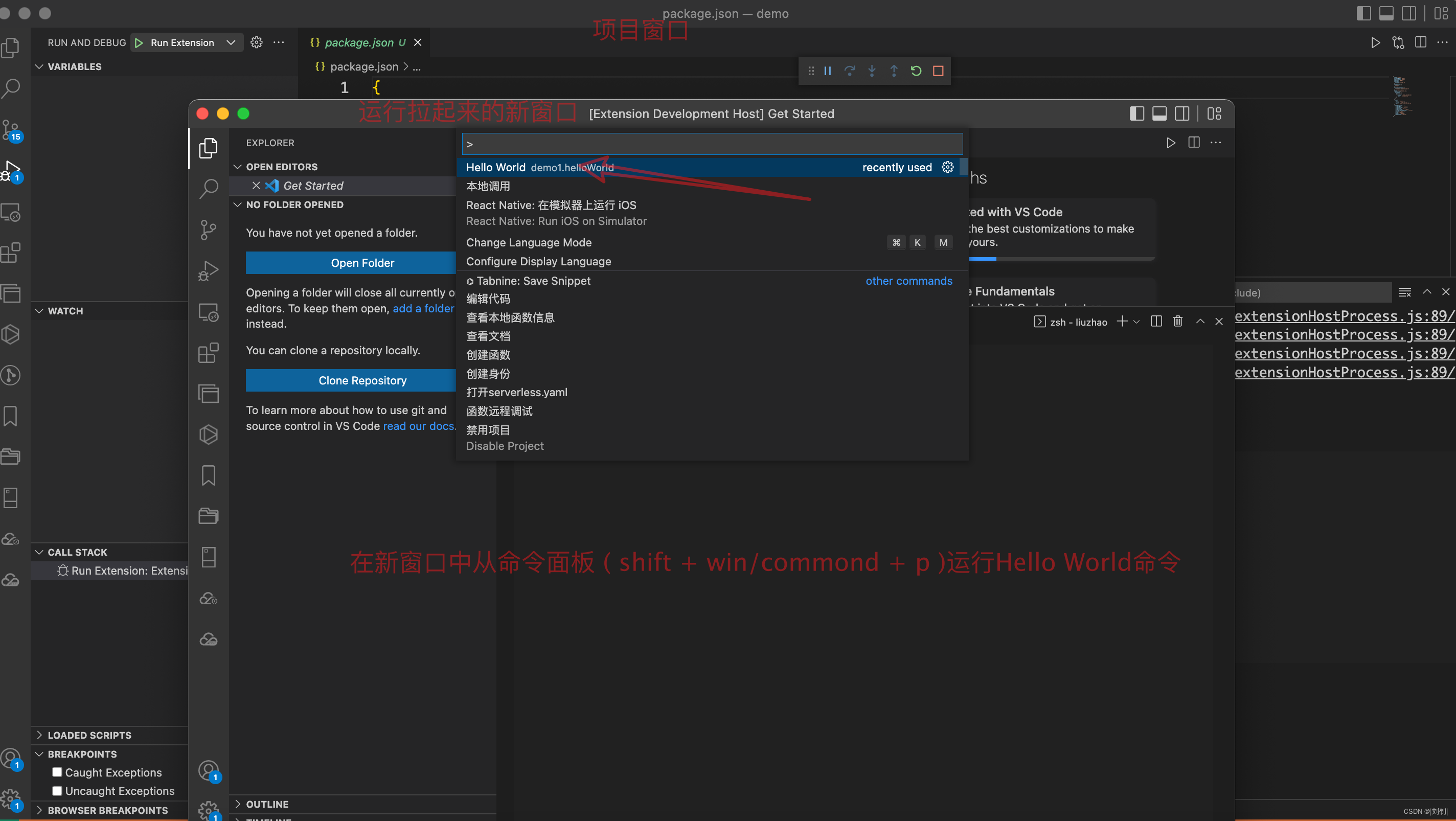
Task: Open the Run Extension configuration dropdown
Action: tap(231, 42)
